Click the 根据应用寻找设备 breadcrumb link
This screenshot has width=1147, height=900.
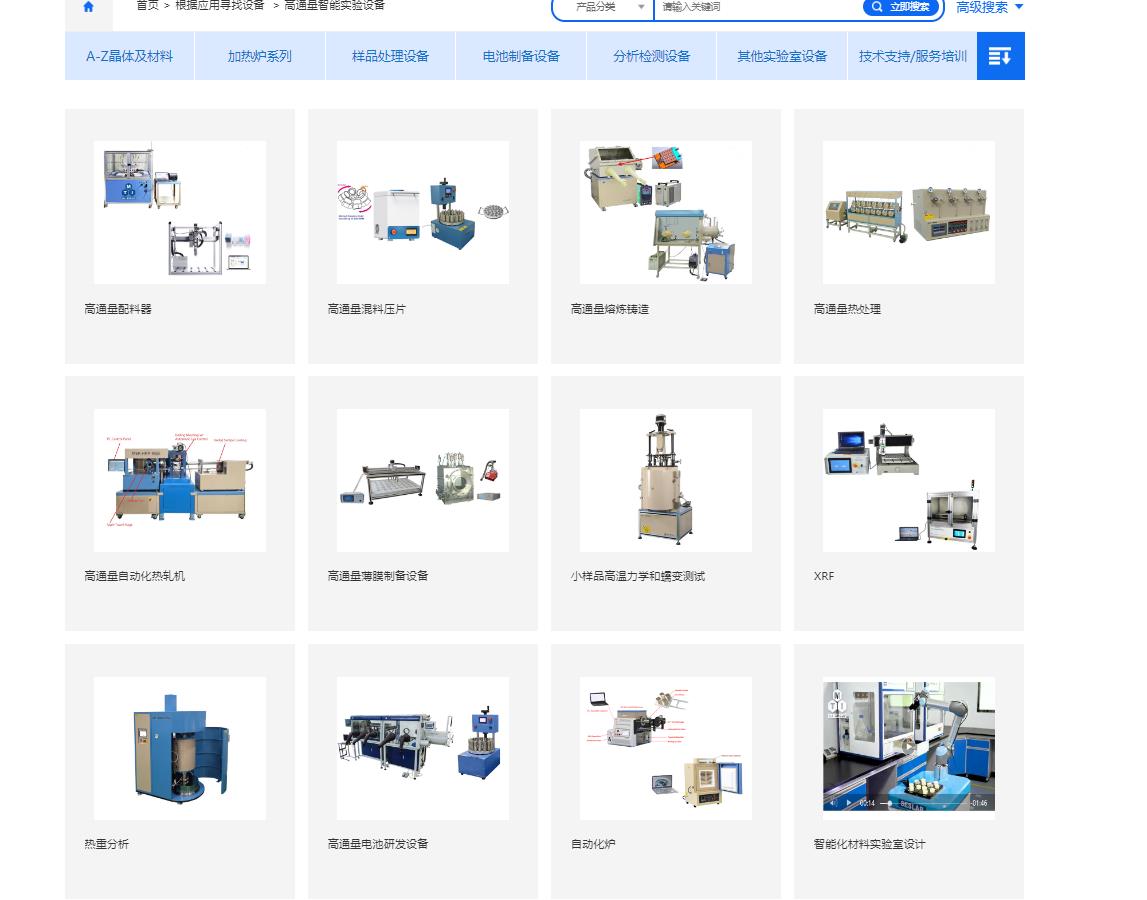pyautogui.click(x=220, y=5)
